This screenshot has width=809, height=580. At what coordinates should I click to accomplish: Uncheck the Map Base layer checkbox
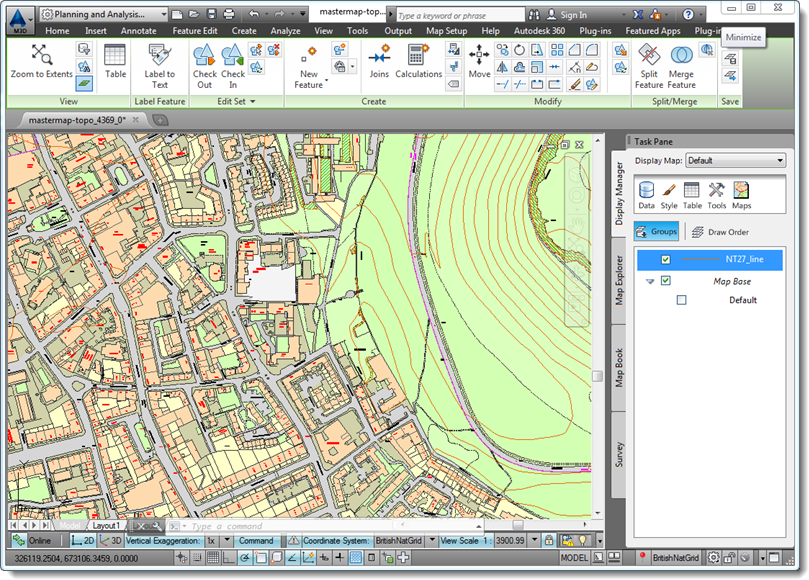tap(666, 281)
